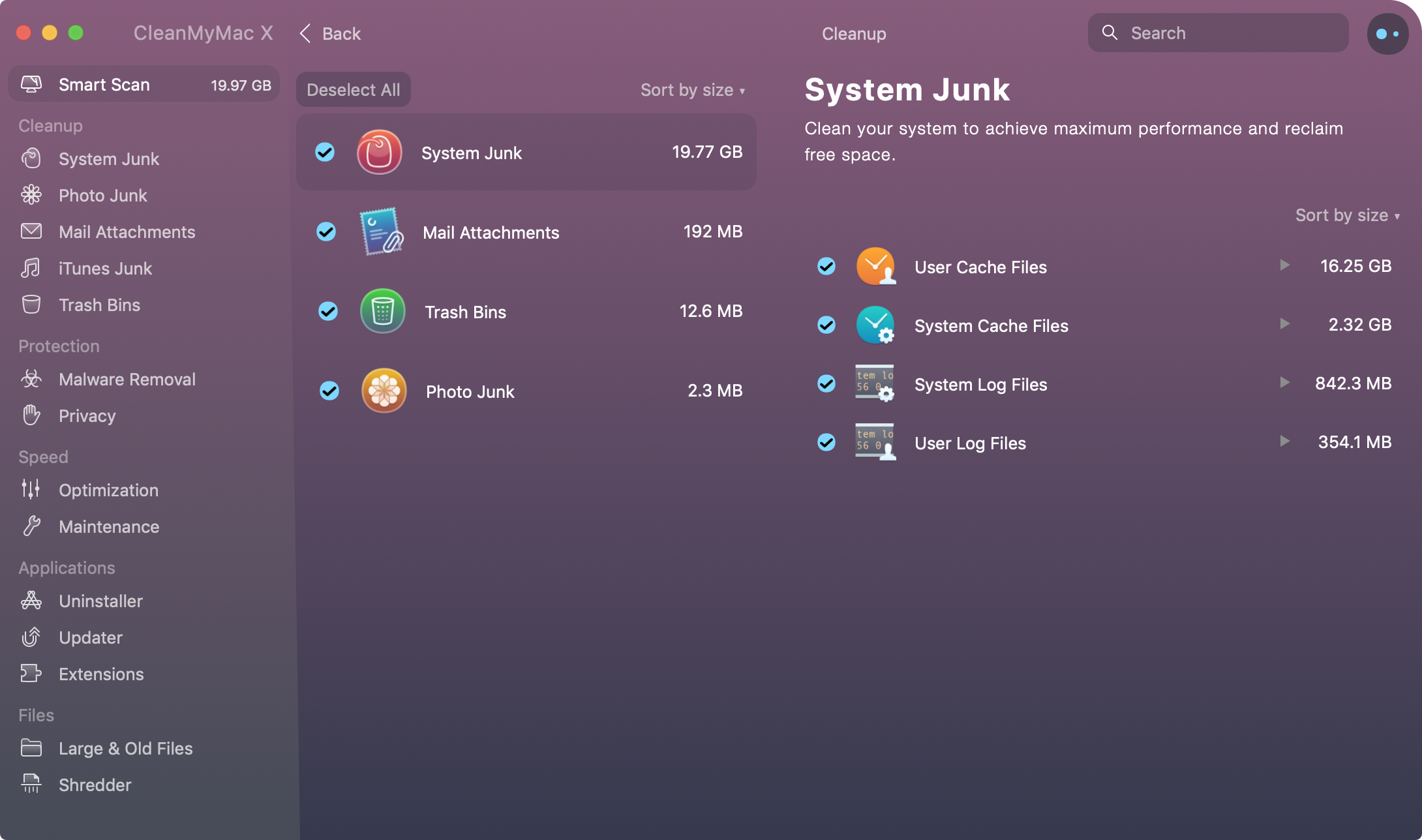Expand the User Cache Files disclosure triangle
Viewport: 1422px width, 840px height.
coord(1283,266)
